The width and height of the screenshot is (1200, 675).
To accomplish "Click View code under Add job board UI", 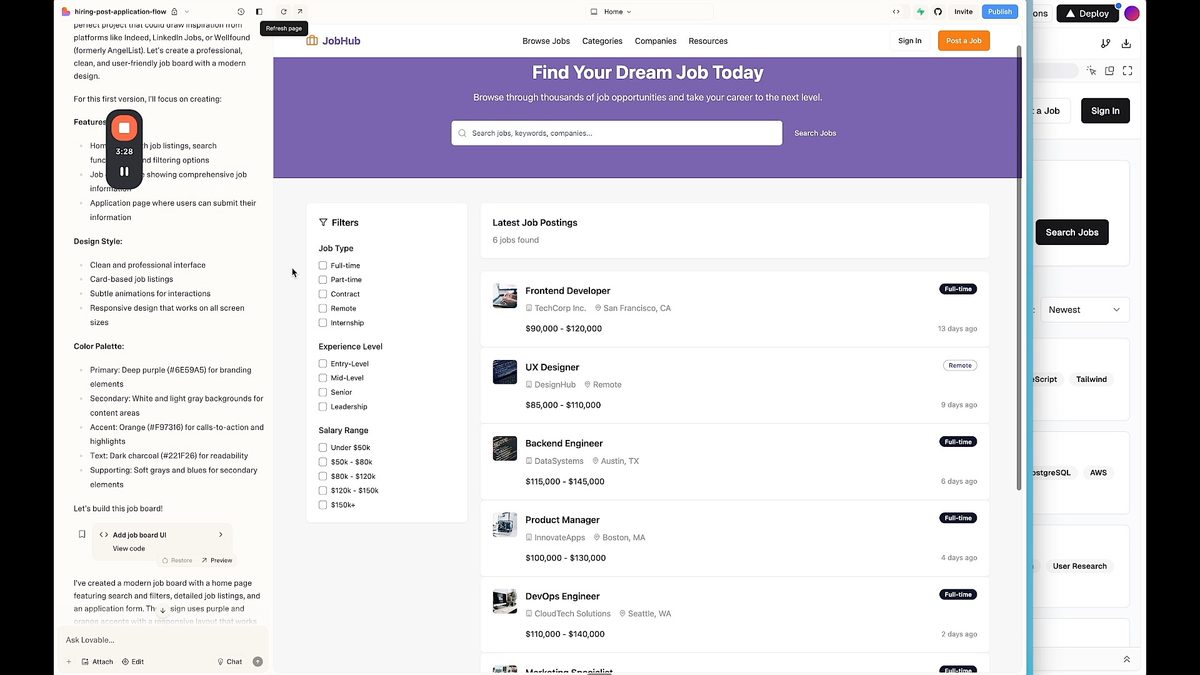I will click(129, 548).
